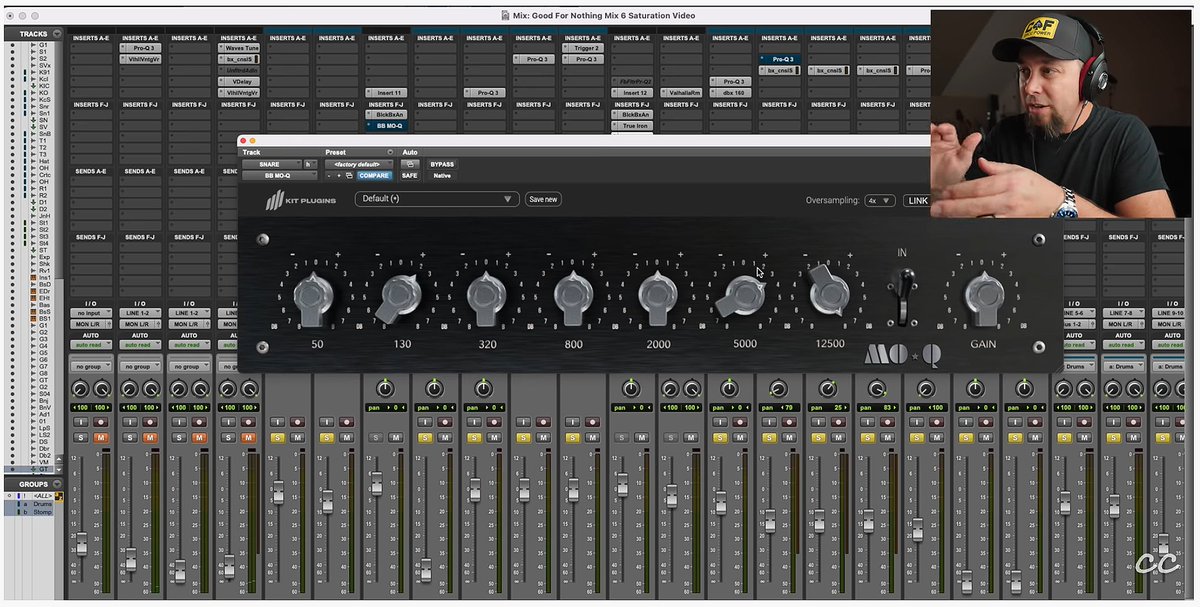Mute the channel panned 79
The height and width of the screenshot is (607, 1200).
click(788, 437)
